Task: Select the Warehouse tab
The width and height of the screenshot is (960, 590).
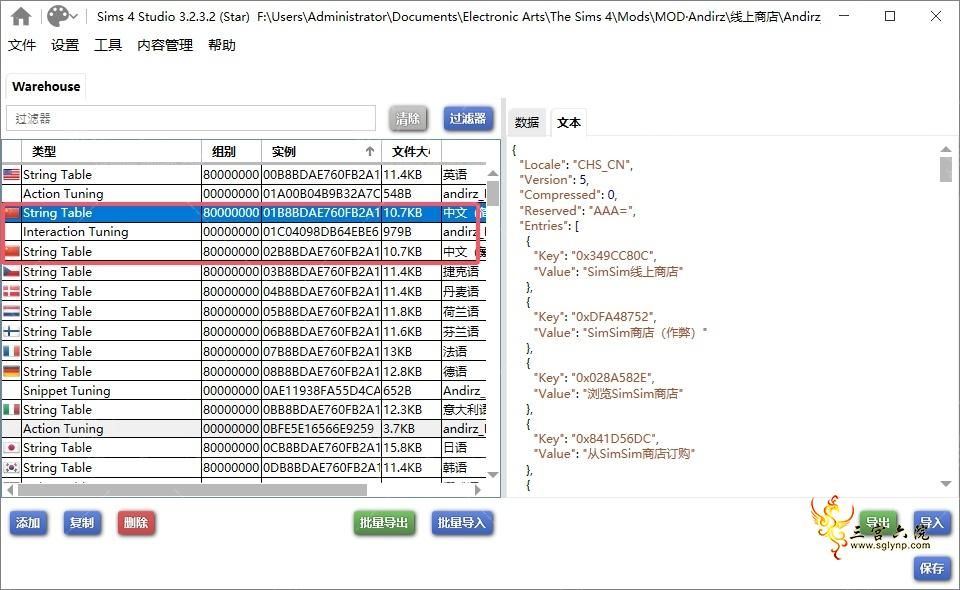Action: click(x=46, y=86)
